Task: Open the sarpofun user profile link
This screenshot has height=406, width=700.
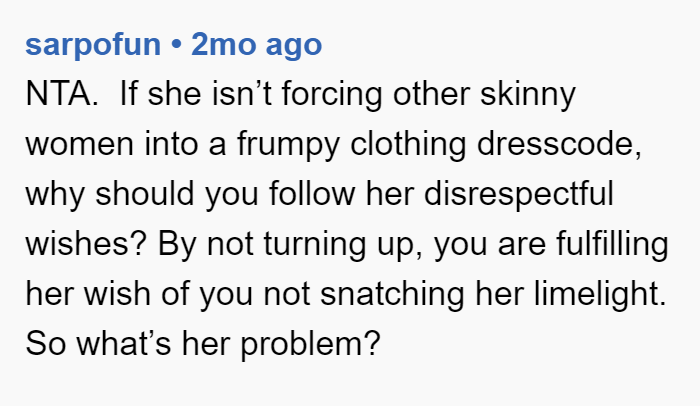Action: point(93,45)
